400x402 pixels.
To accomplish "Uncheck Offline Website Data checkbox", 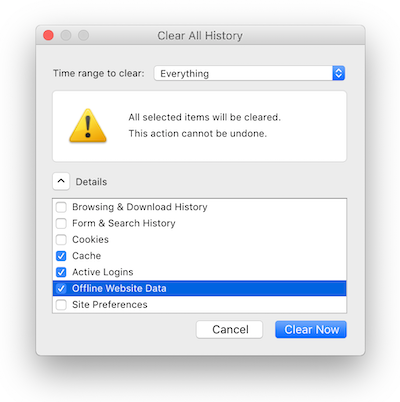I will (61, 288).
